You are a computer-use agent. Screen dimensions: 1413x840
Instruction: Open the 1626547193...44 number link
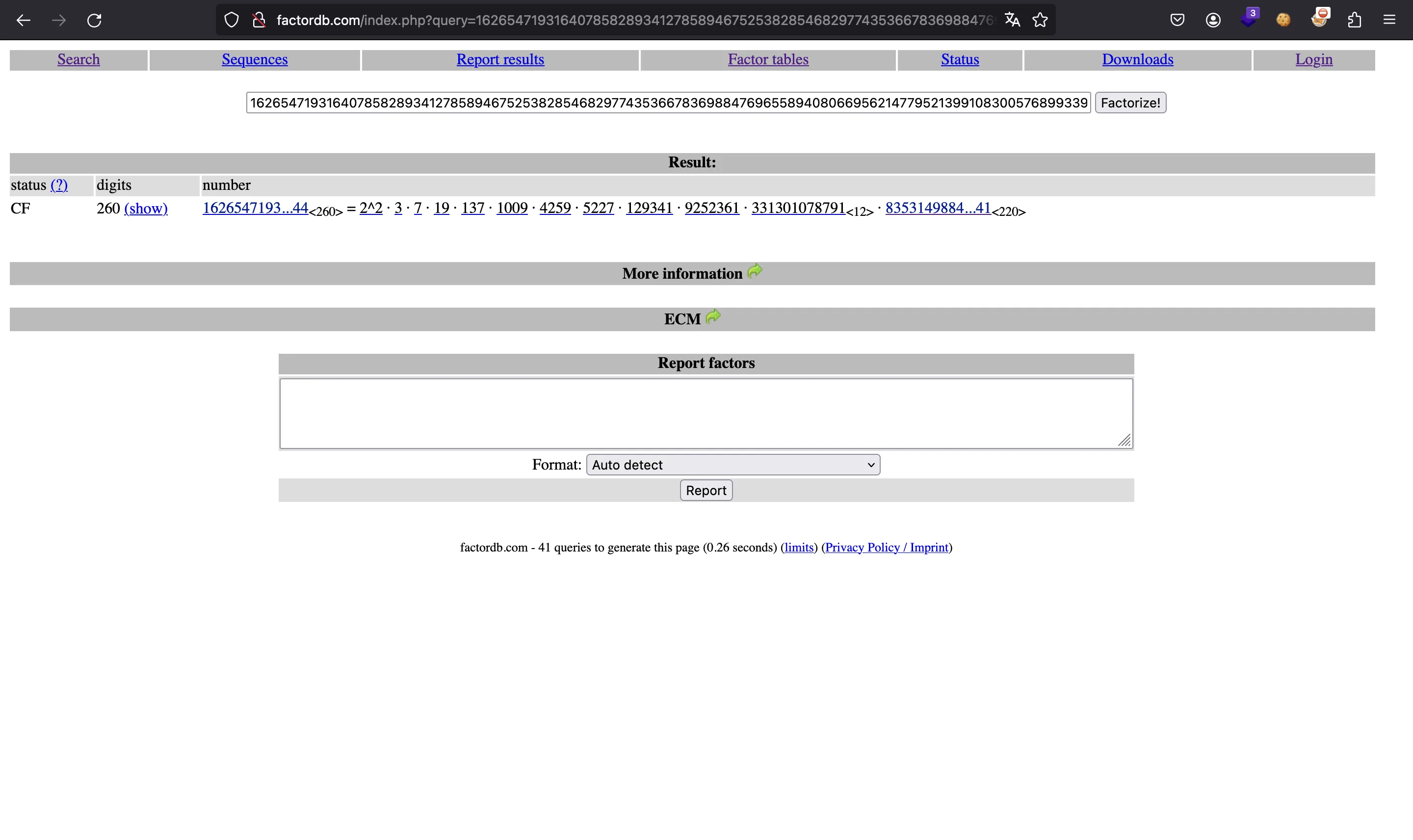(x=255, y=208)
